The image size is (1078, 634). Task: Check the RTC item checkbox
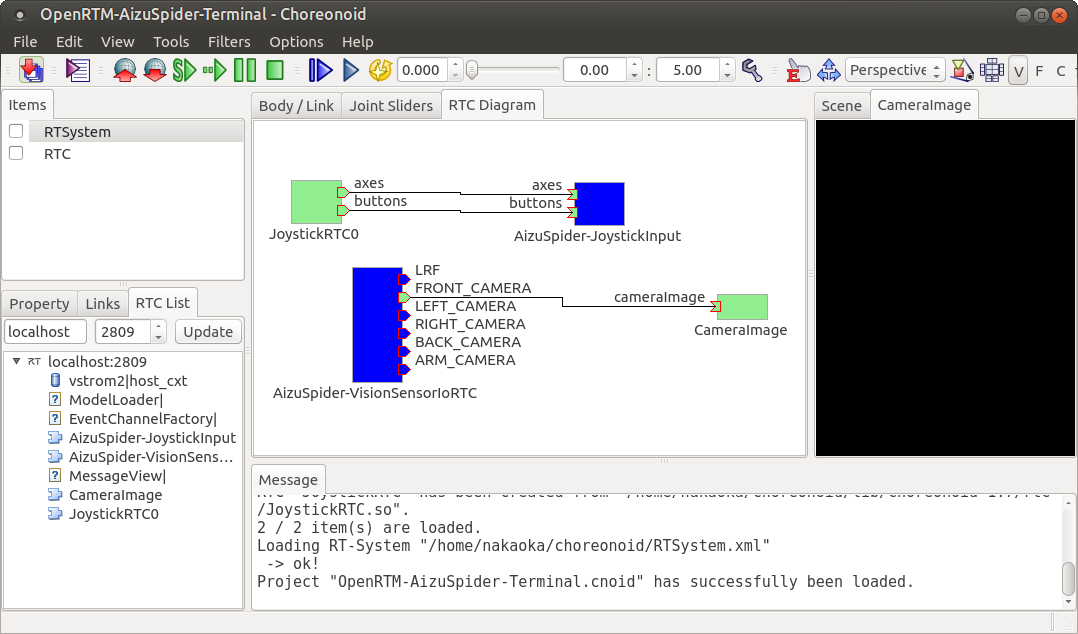[15, 153]
